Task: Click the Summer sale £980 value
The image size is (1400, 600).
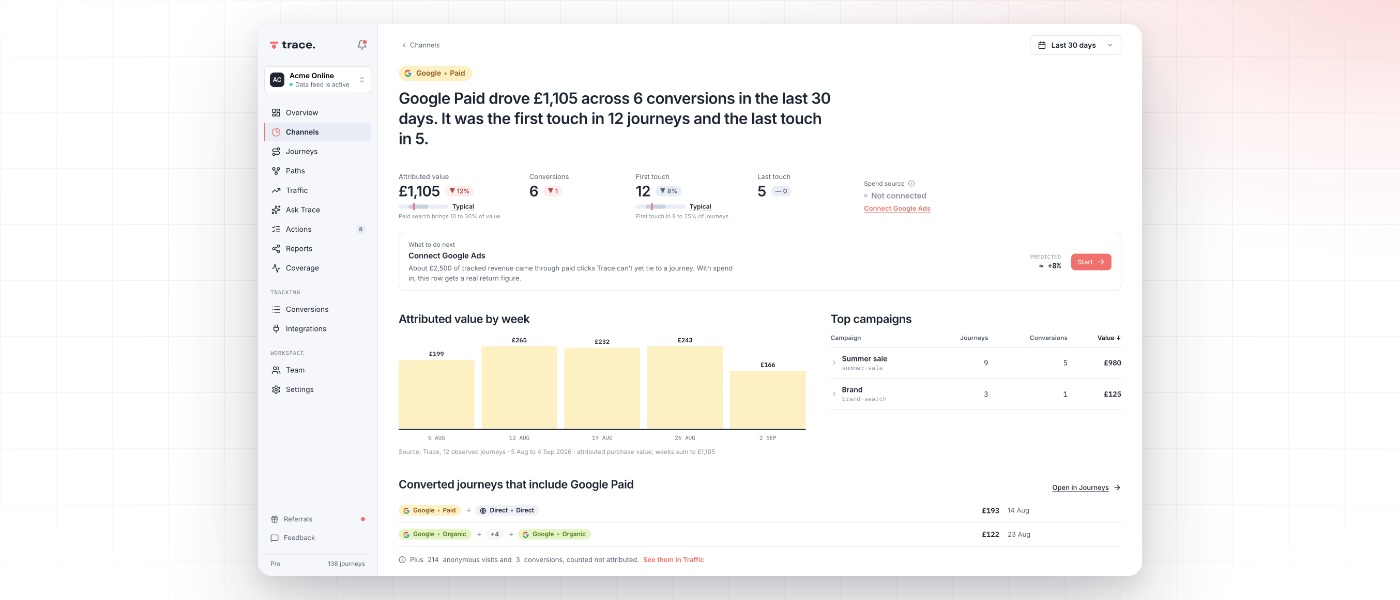Action: [x=1111, y=363]
